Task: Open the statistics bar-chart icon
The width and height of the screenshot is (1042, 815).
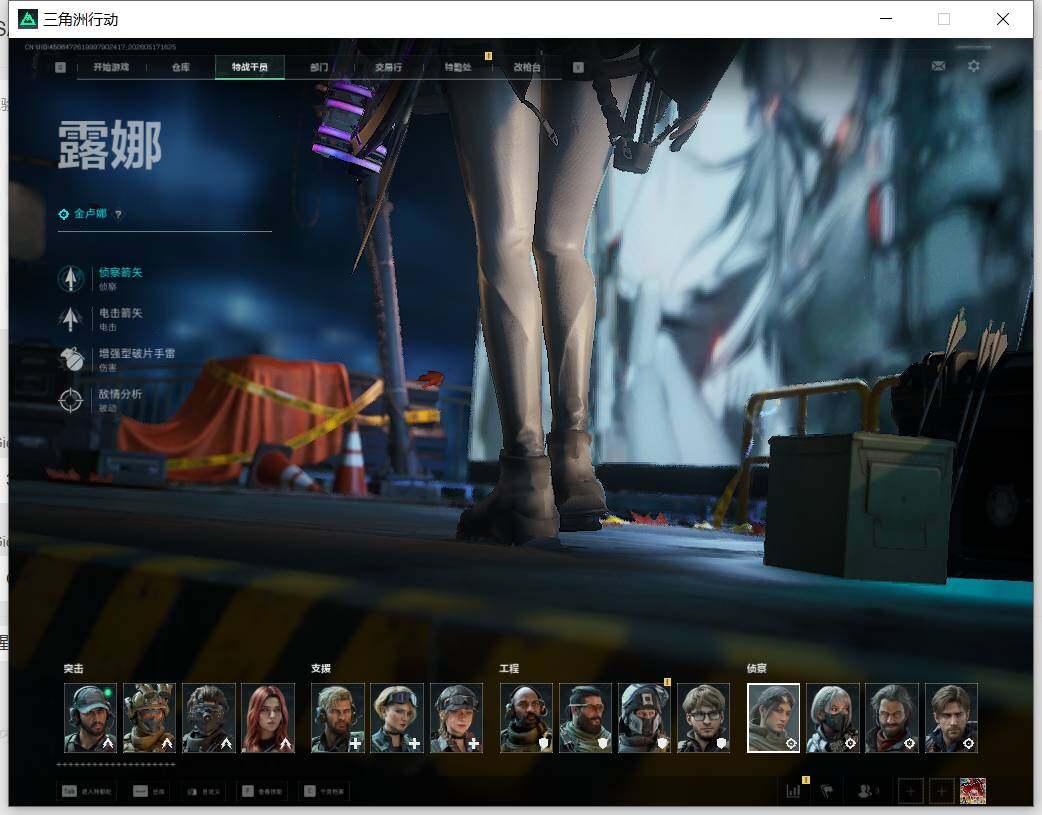Action: point(793,791)
